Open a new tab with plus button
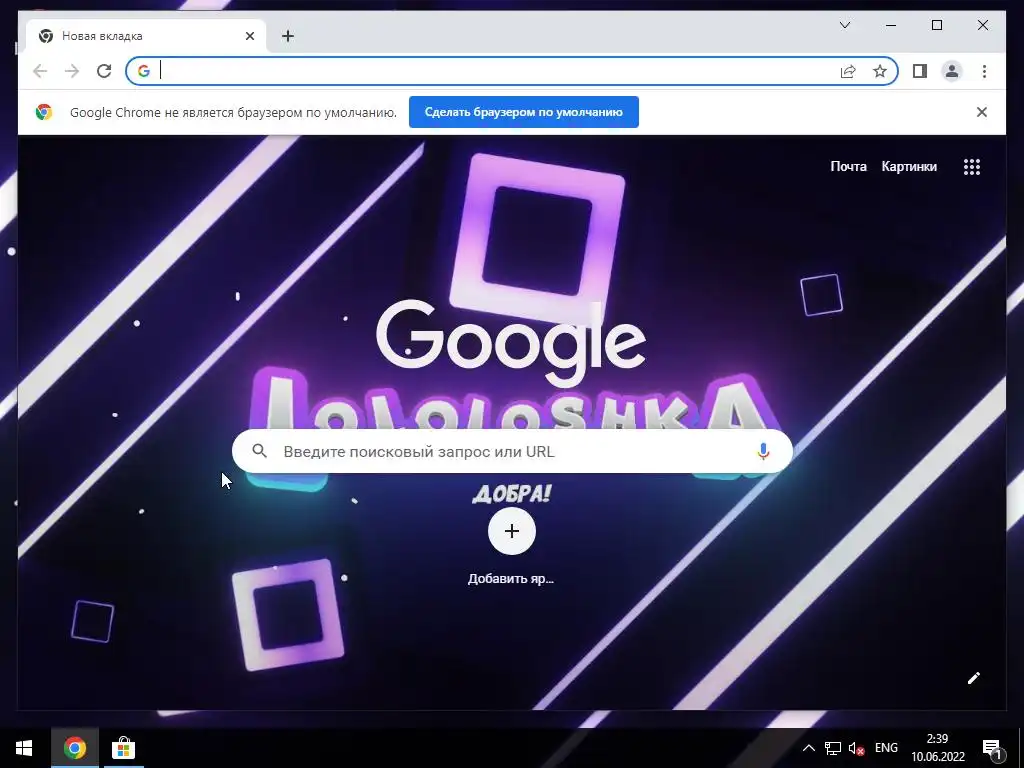 coord(288,36)
